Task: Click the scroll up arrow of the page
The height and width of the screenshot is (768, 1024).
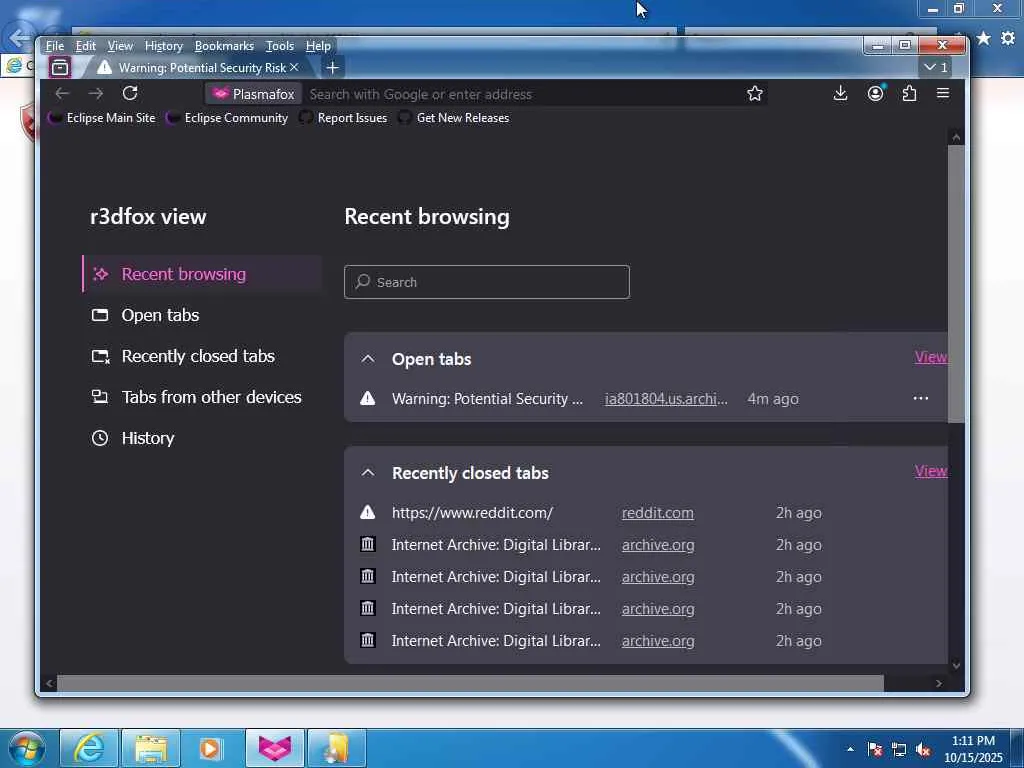Action: (956, 136)
